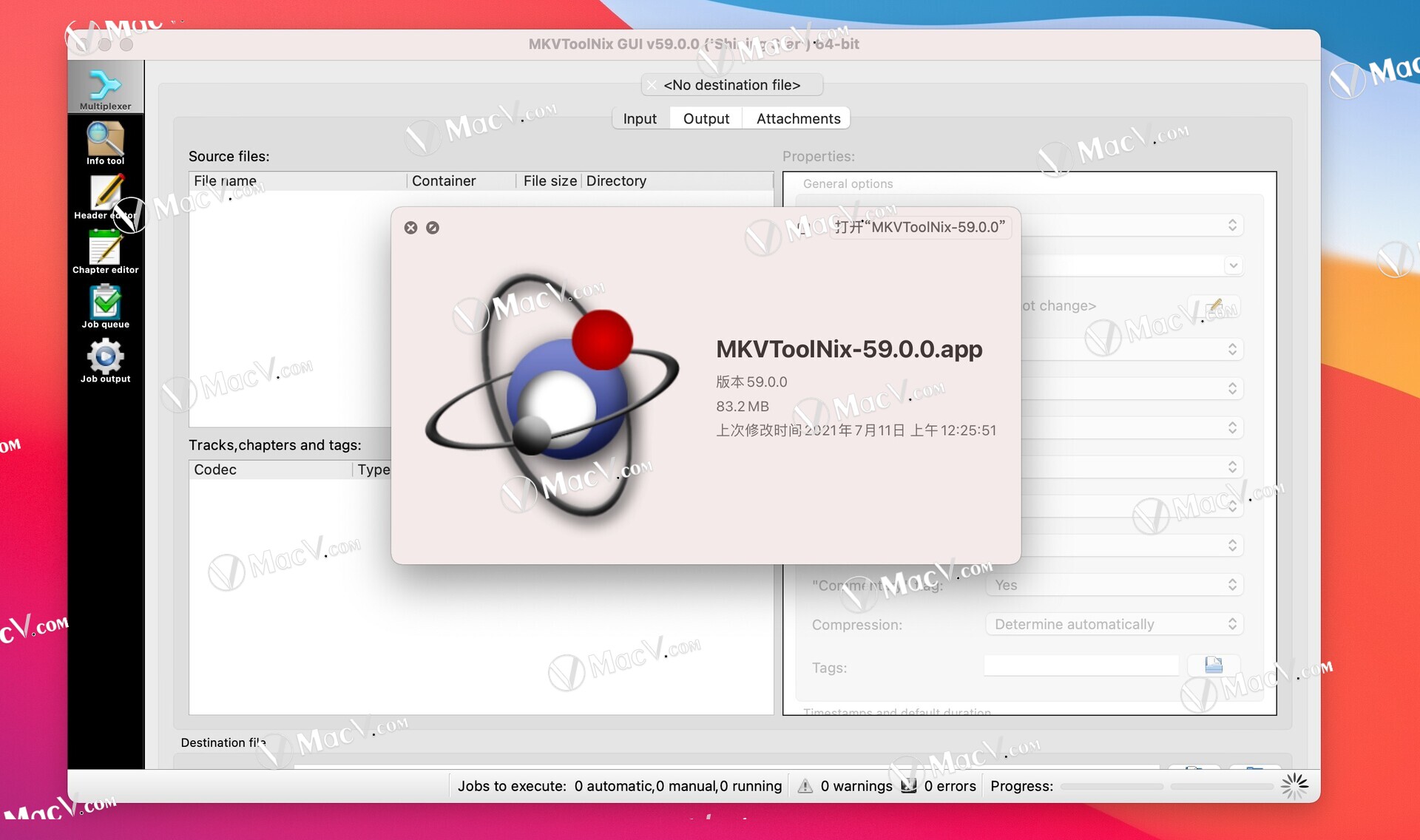The width and height of the screenshot is (1420, 840).
Task: Click the 'Compression:' label
Action: click(857, 625)
